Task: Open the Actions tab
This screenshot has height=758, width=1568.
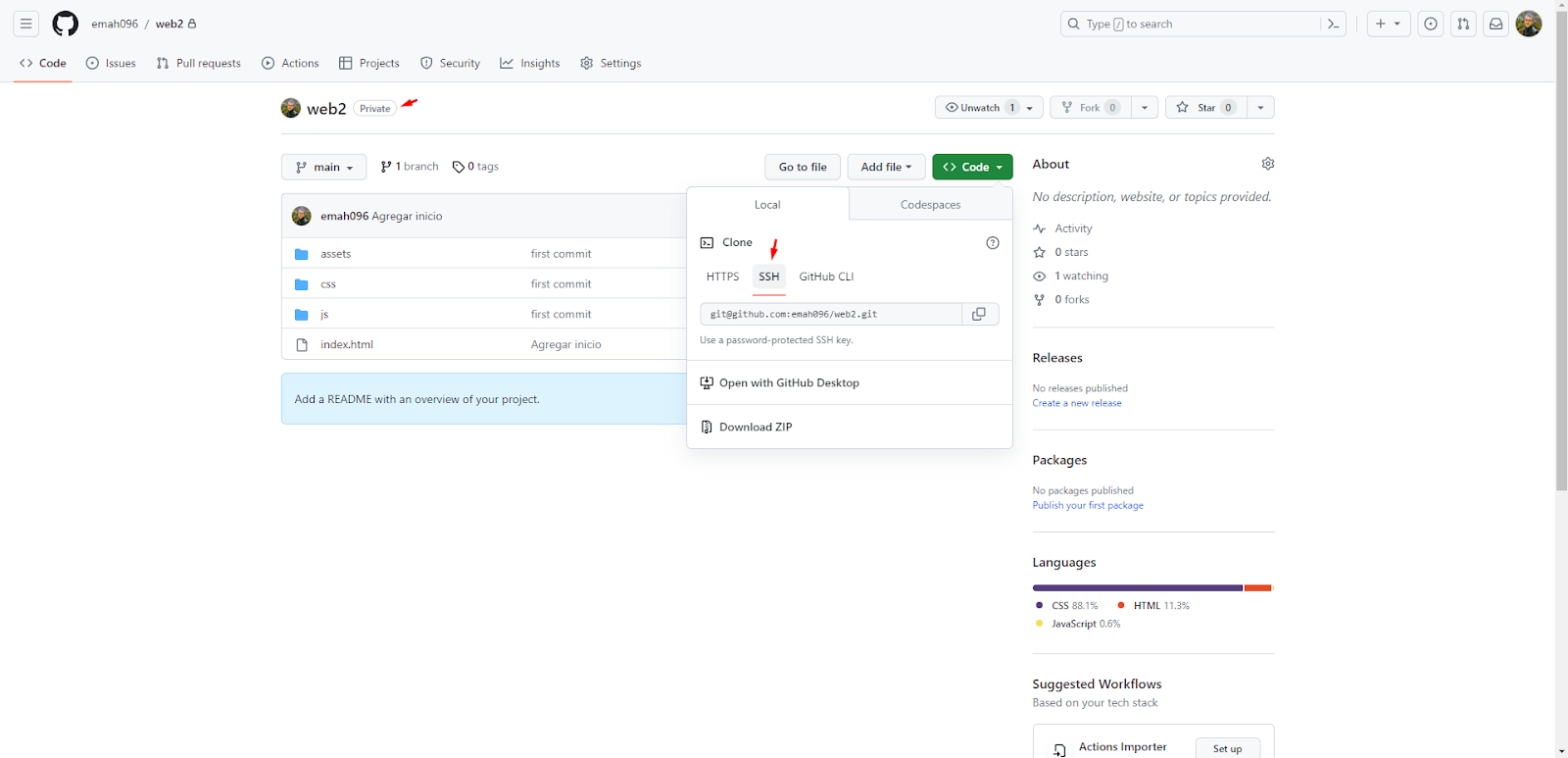Action: point(290,63)
